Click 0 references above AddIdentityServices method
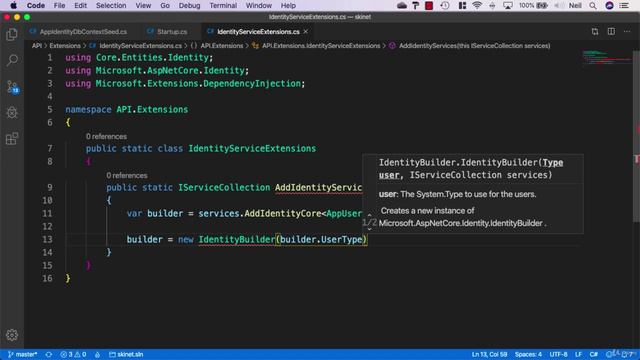The width and height of the screenshot is (640, 360). click(x=127, y=176)
